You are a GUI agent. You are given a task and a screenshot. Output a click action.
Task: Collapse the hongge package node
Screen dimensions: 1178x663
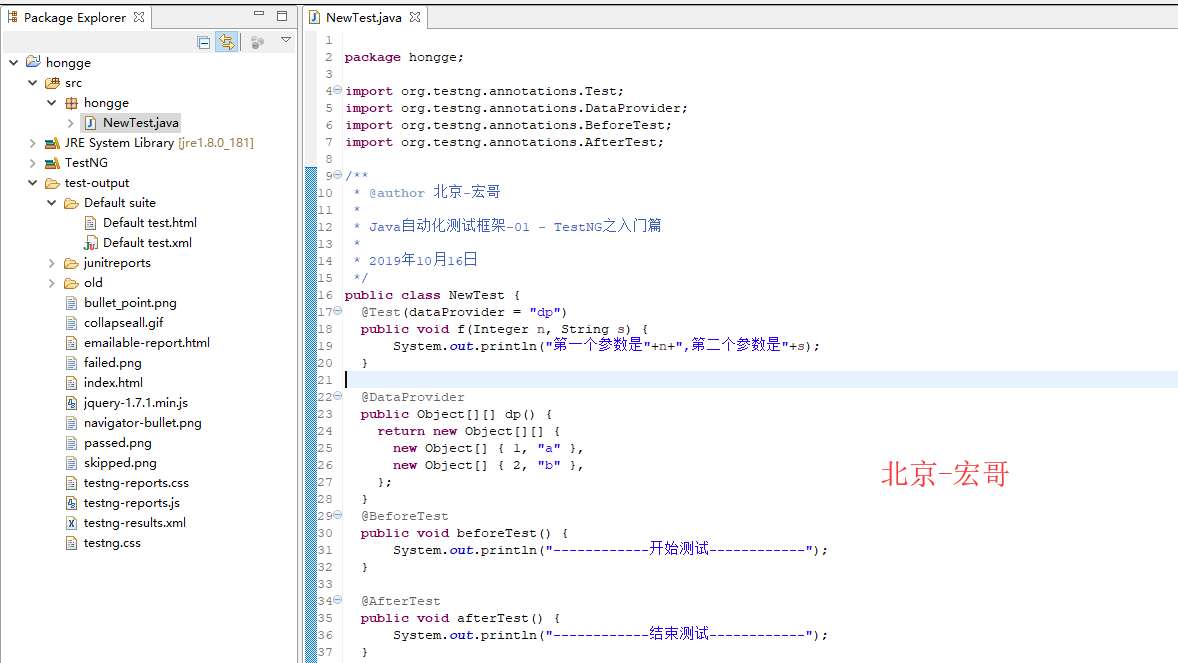pos(52,102)
